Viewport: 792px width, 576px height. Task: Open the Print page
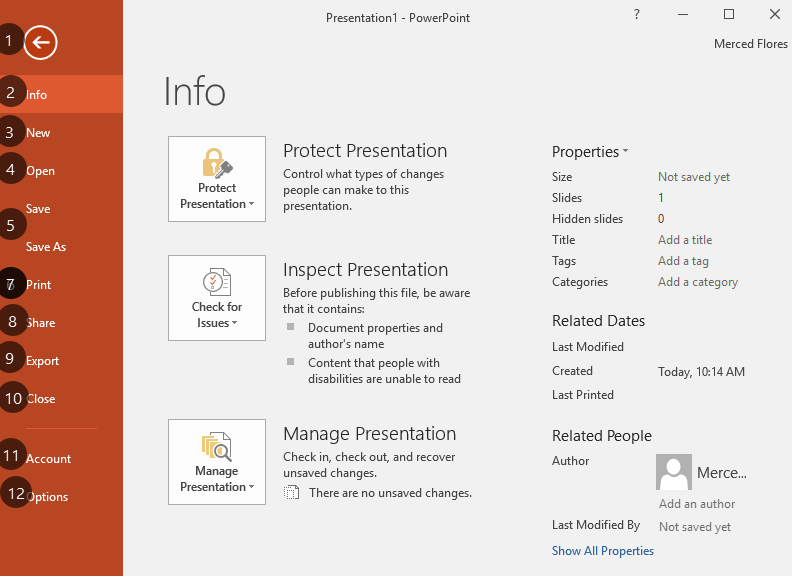(x=61, y=284)
